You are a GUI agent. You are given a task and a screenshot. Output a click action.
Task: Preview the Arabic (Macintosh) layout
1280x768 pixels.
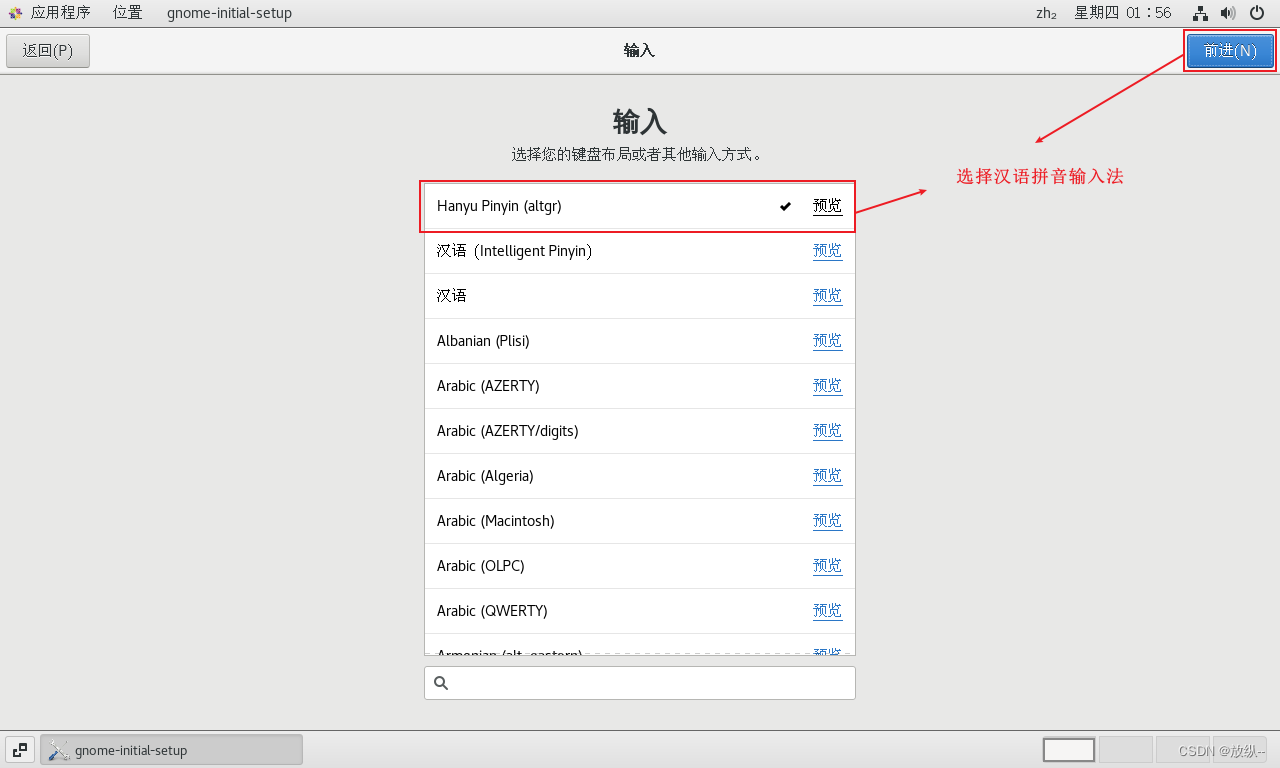coord(827,521)
